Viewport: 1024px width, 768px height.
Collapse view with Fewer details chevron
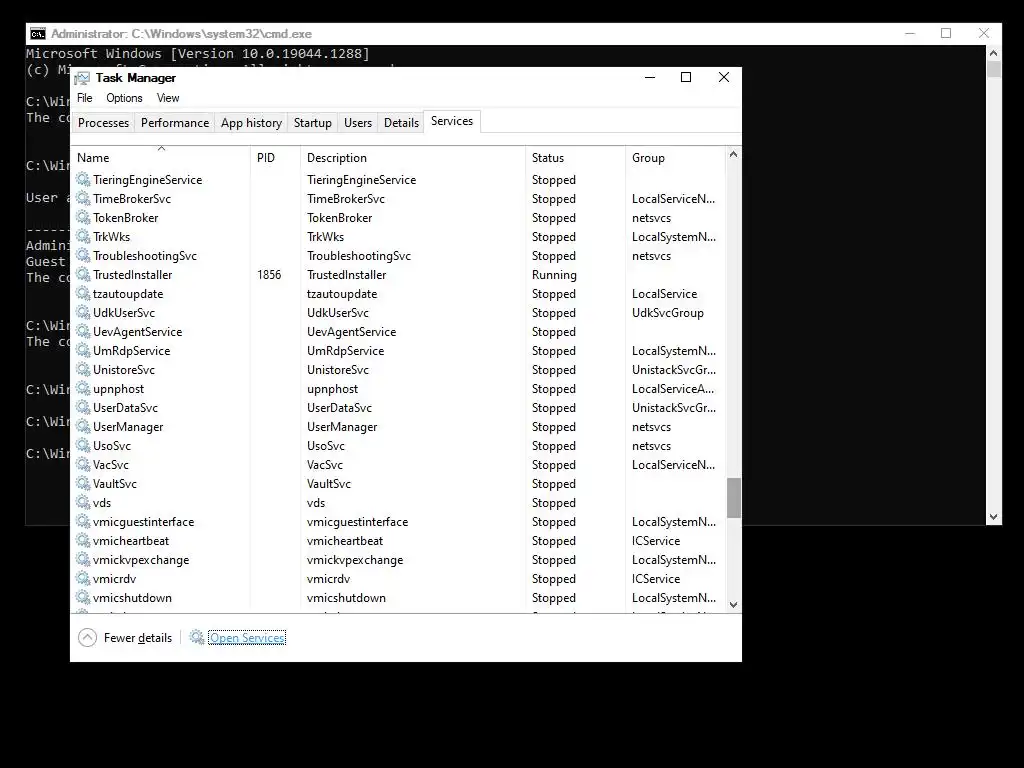[x=88, y=637]
